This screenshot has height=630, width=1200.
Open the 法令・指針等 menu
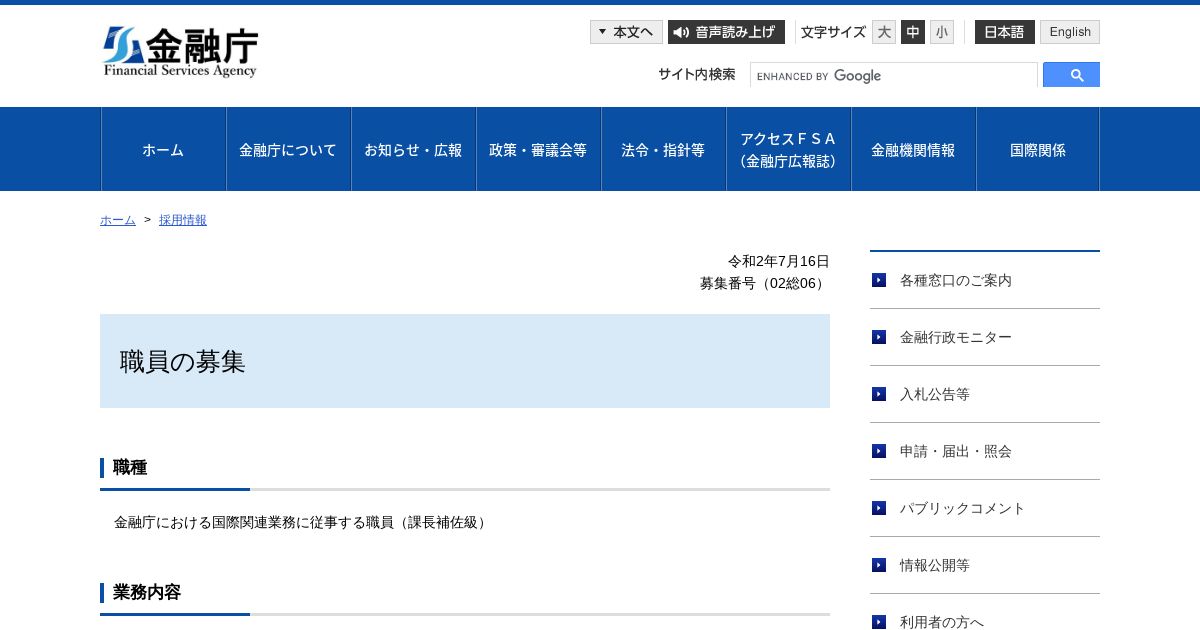click(664, 149)
